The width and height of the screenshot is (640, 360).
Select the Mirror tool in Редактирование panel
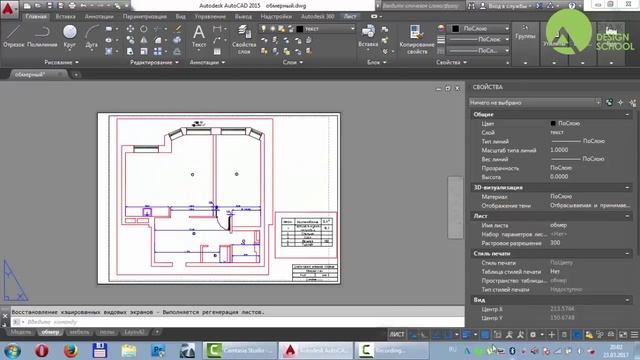point(144,40)
